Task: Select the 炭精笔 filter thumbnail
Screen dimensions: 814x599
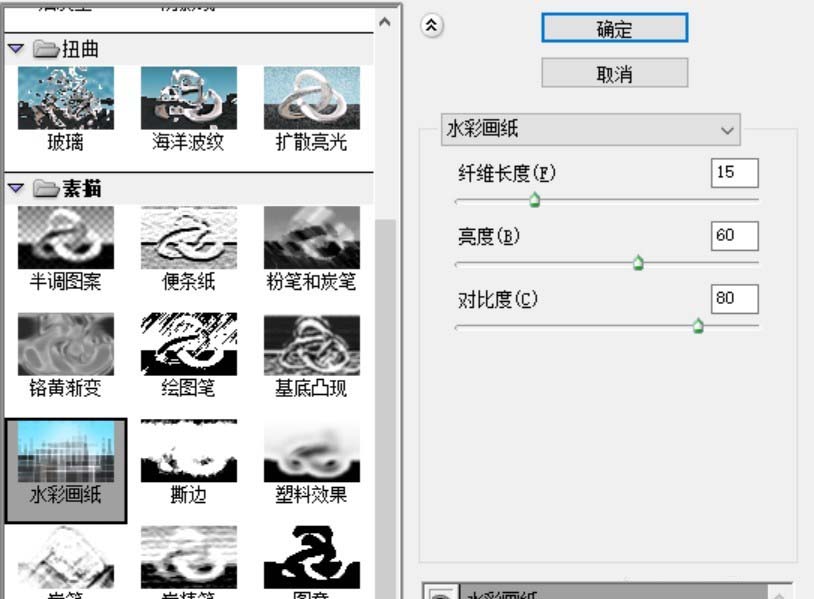Action: pyautogui.click(x=188, y=557)
